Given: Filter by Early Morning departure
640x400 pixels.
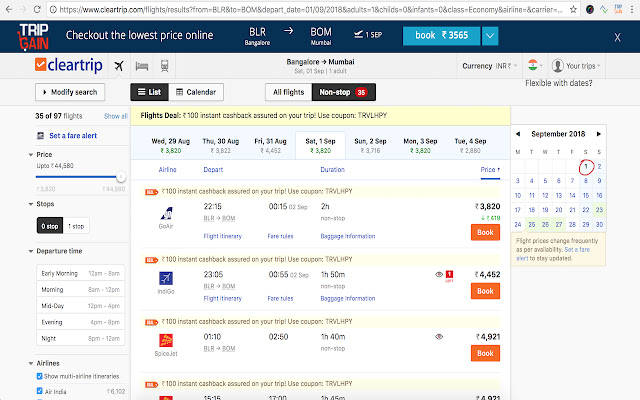Looking at the screenshot, I should [x=80, y=273].
